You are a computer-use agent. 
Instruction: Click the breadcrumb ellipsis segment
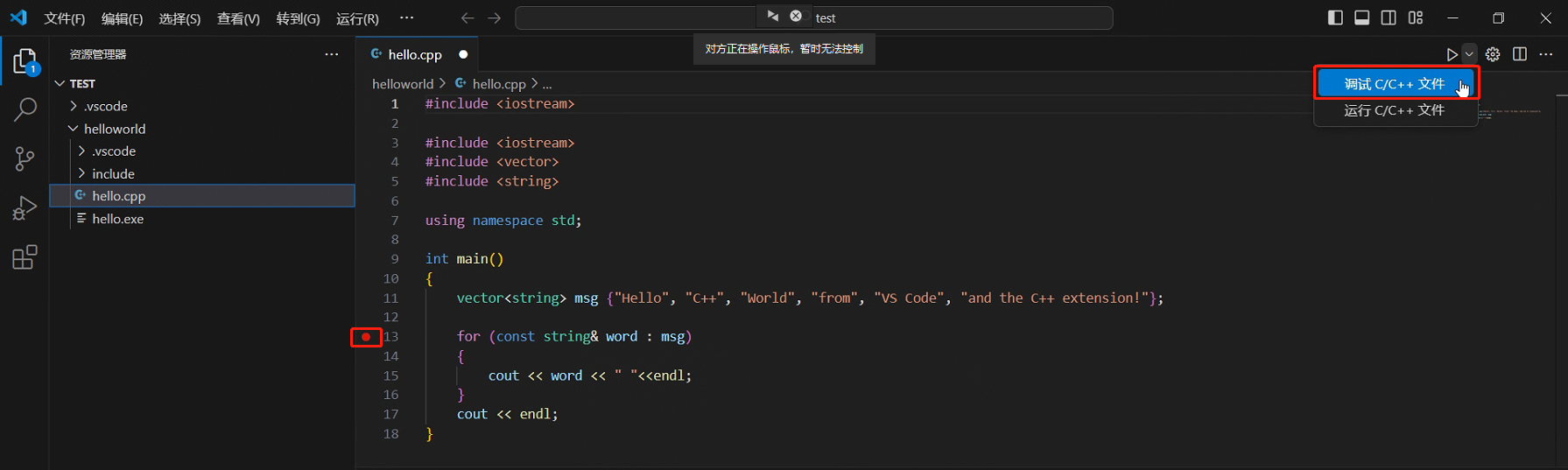(x=547, y=84)
